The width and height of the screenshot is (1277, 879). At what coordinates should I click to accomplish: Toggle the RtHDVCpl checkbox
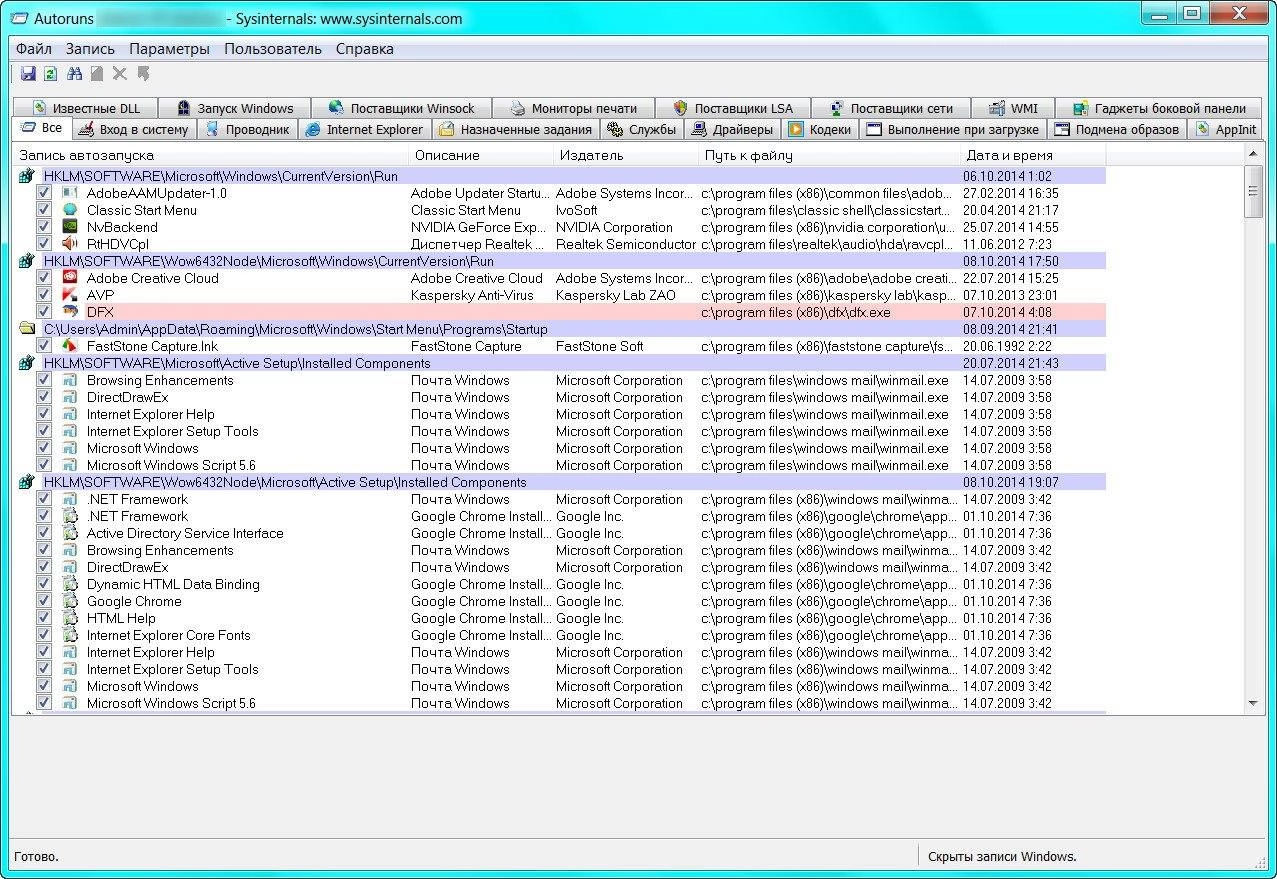pos(44,244)
